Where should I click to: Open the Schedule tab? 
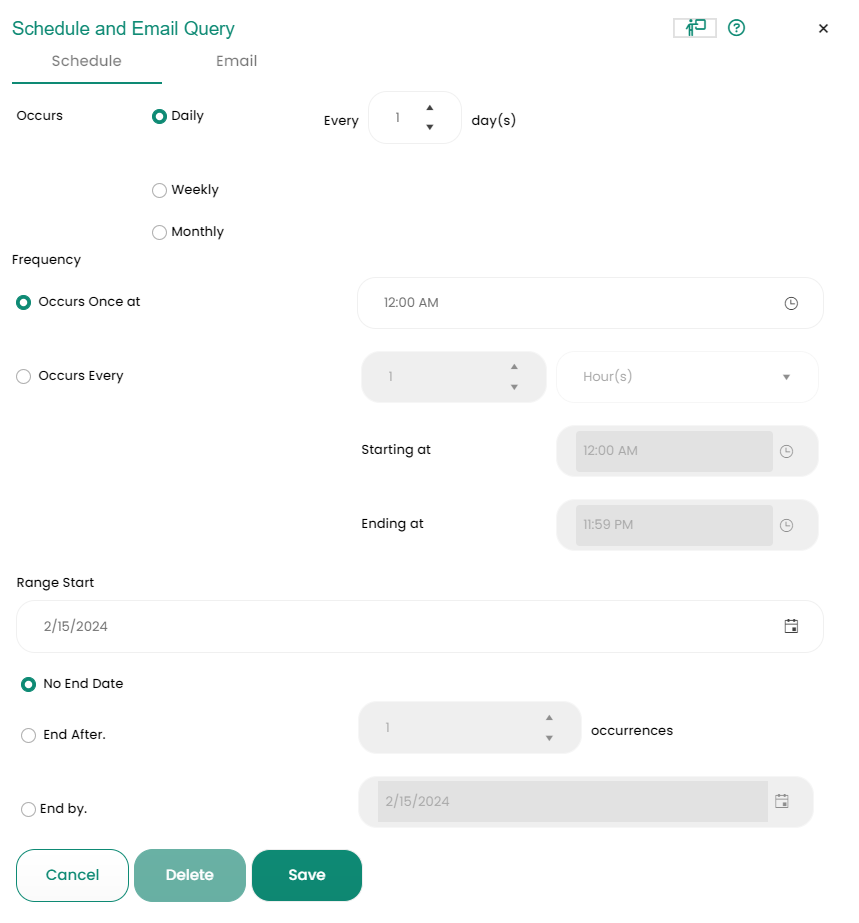click(87, 61)
